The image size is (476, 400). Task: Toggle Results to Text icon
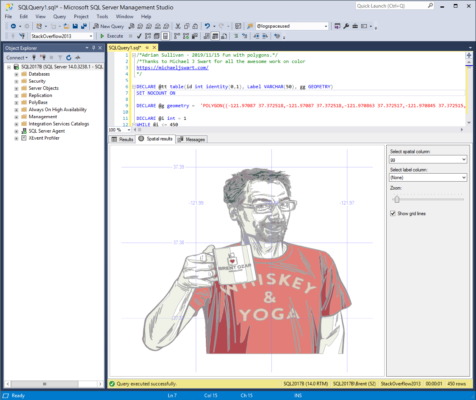click(x=207, y=36)
